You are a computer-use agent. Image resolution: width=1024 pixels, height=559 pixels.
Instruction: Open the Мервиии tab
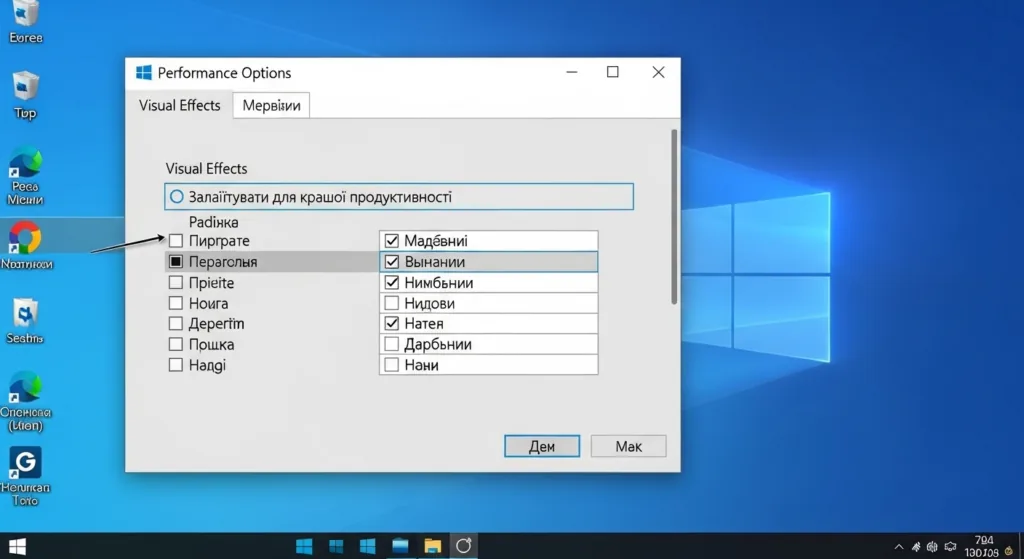click(x=271, y=105)
